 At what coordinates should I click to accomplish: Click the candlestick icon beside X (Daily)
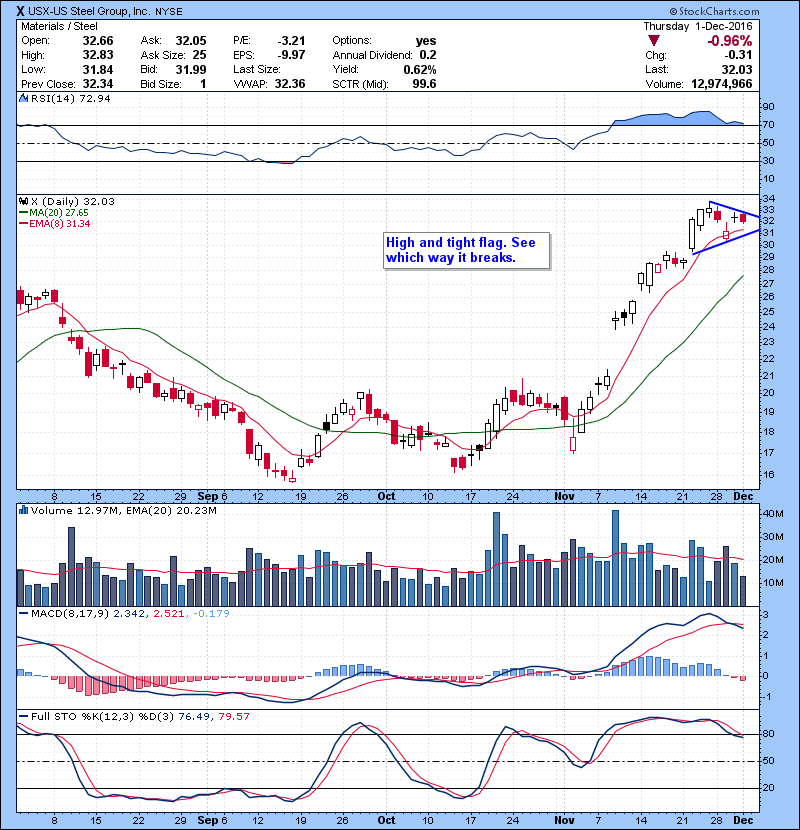click(23, 201)
